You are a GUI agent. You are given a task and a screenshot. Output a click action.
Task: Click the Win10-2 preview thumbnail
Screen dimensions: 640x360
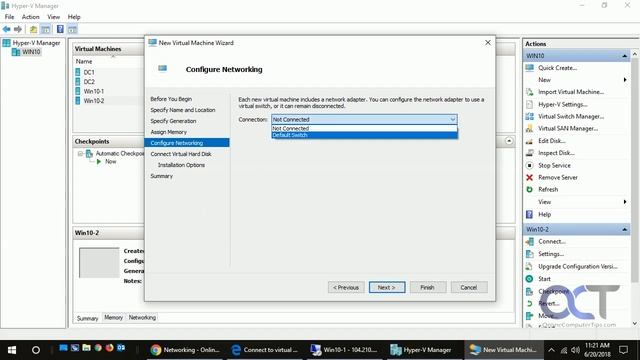[x=99, y=262]
